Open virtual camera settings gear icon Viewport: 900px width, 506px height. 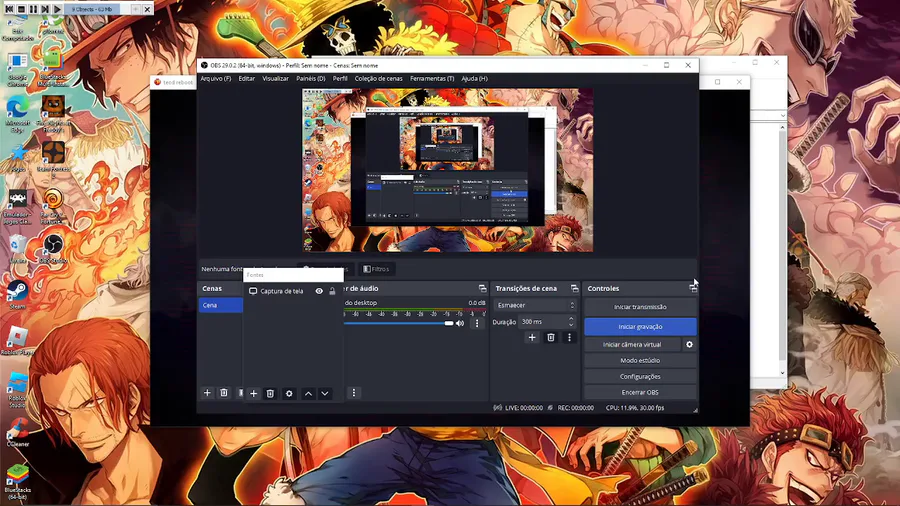[x=689, y=345]
